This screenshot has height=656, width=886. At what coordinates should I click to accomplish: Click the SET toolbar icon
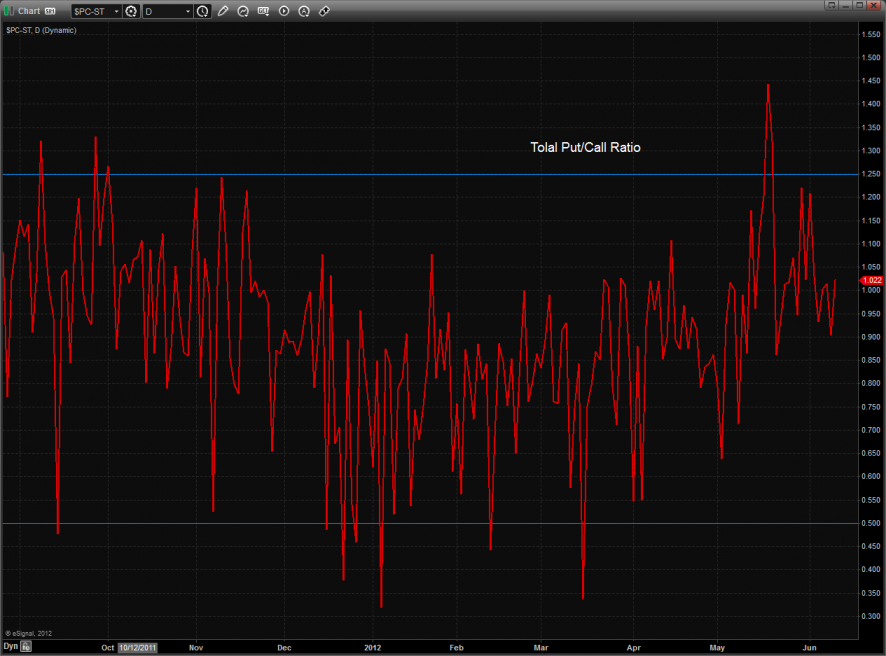[x=263, y=11]
